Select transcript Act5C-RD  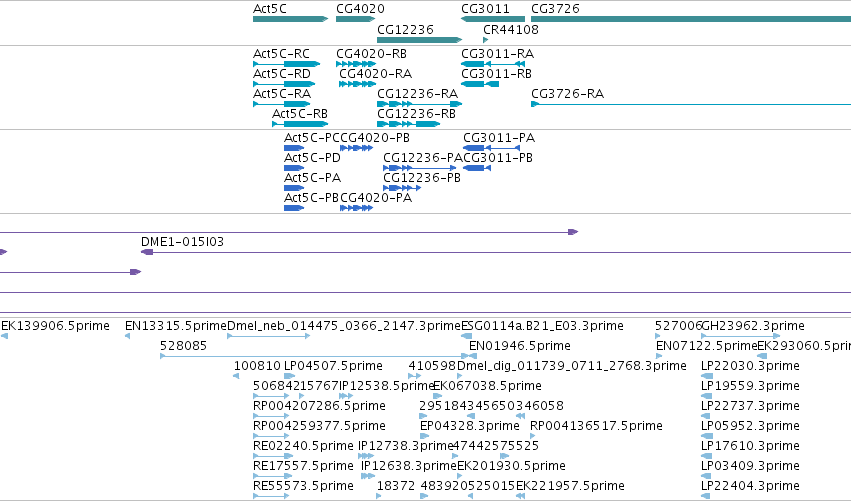pyautogui.click(x=284, y=84)
